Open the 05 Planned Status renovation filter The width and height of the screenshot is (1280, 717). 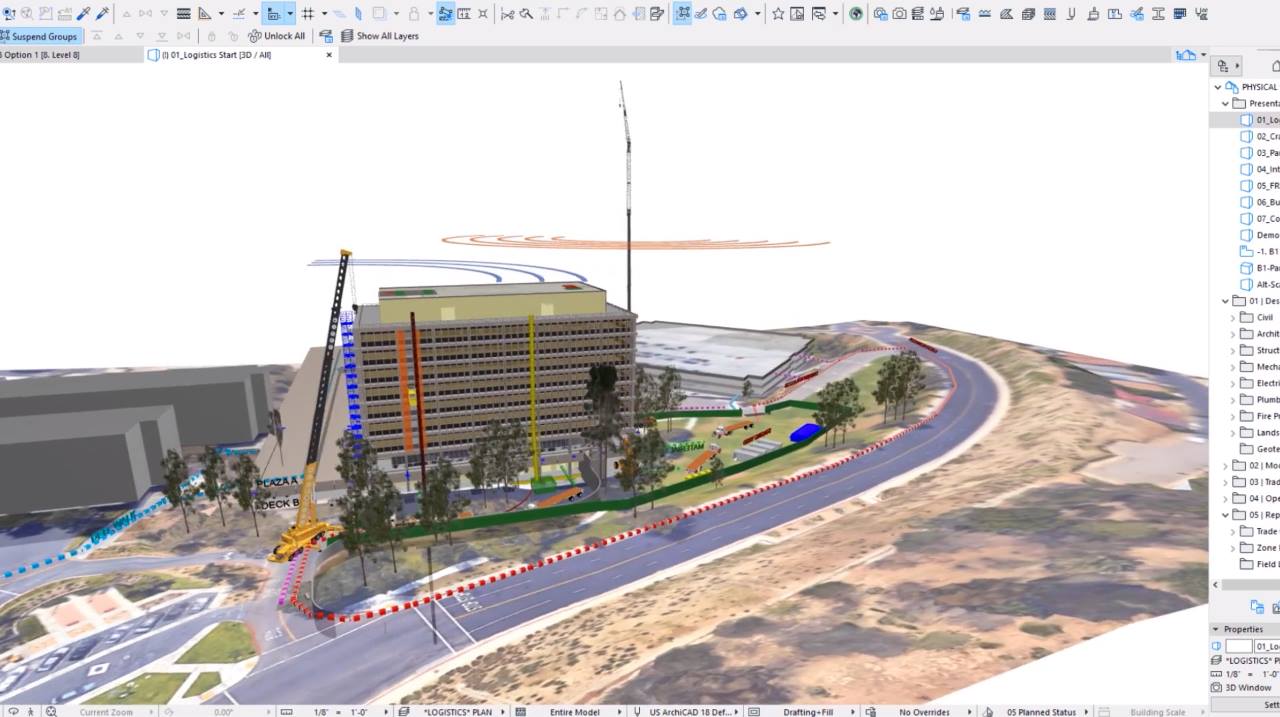(1040, 711)
